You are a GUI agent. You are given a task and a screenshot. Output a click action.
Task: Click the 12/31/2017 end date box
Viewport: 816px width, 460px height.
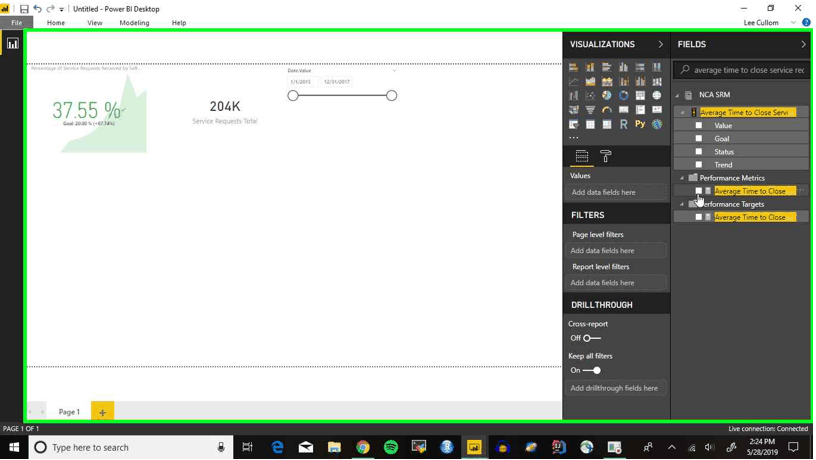337,82
